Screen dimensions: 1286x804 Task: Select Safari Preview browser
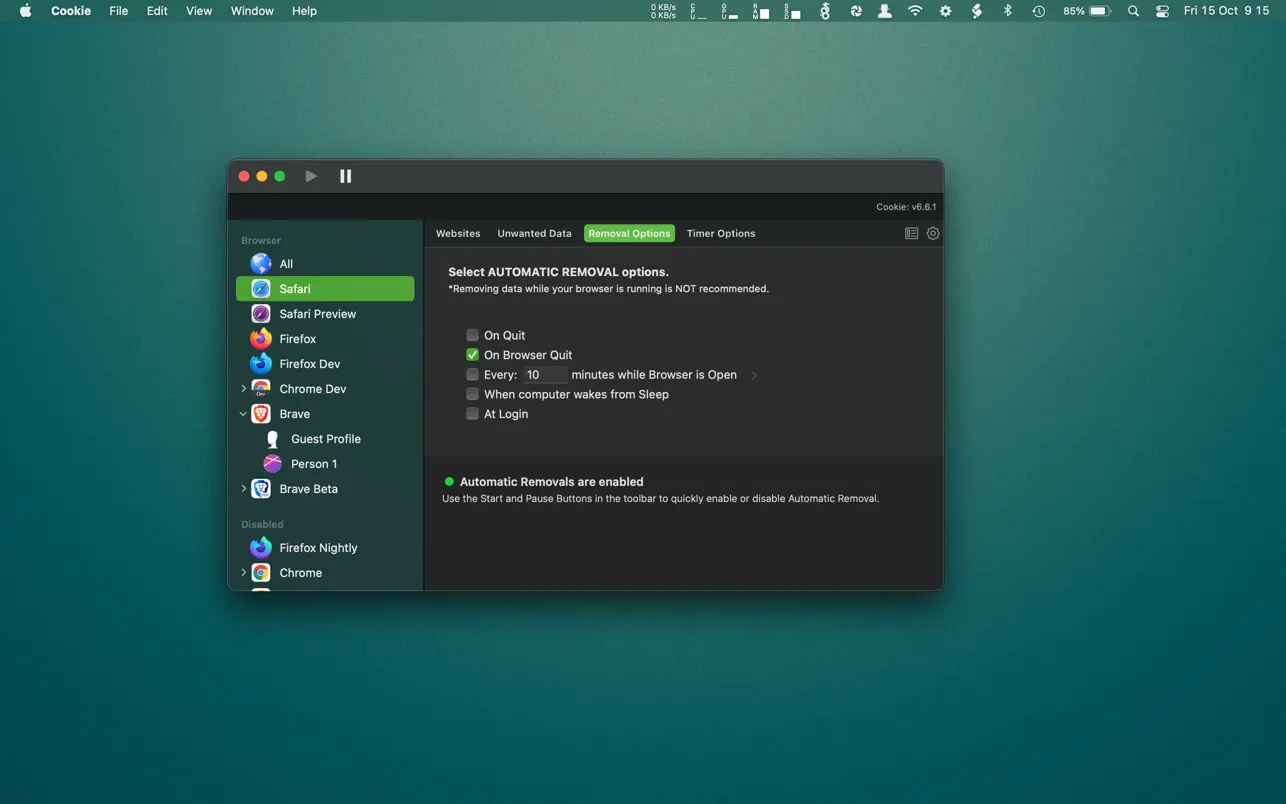[x=317, y=314]
